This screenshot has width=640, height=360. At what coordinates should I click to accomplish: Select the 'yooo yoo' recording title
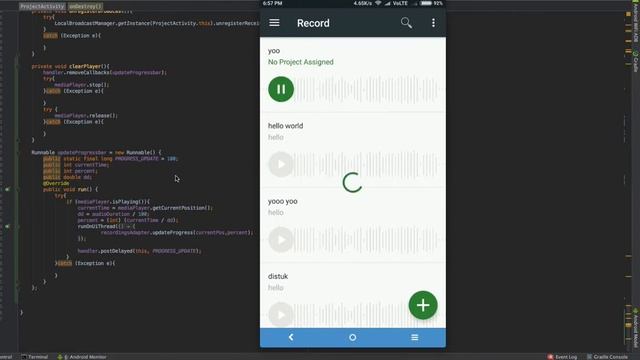click(x=282, y=201)
